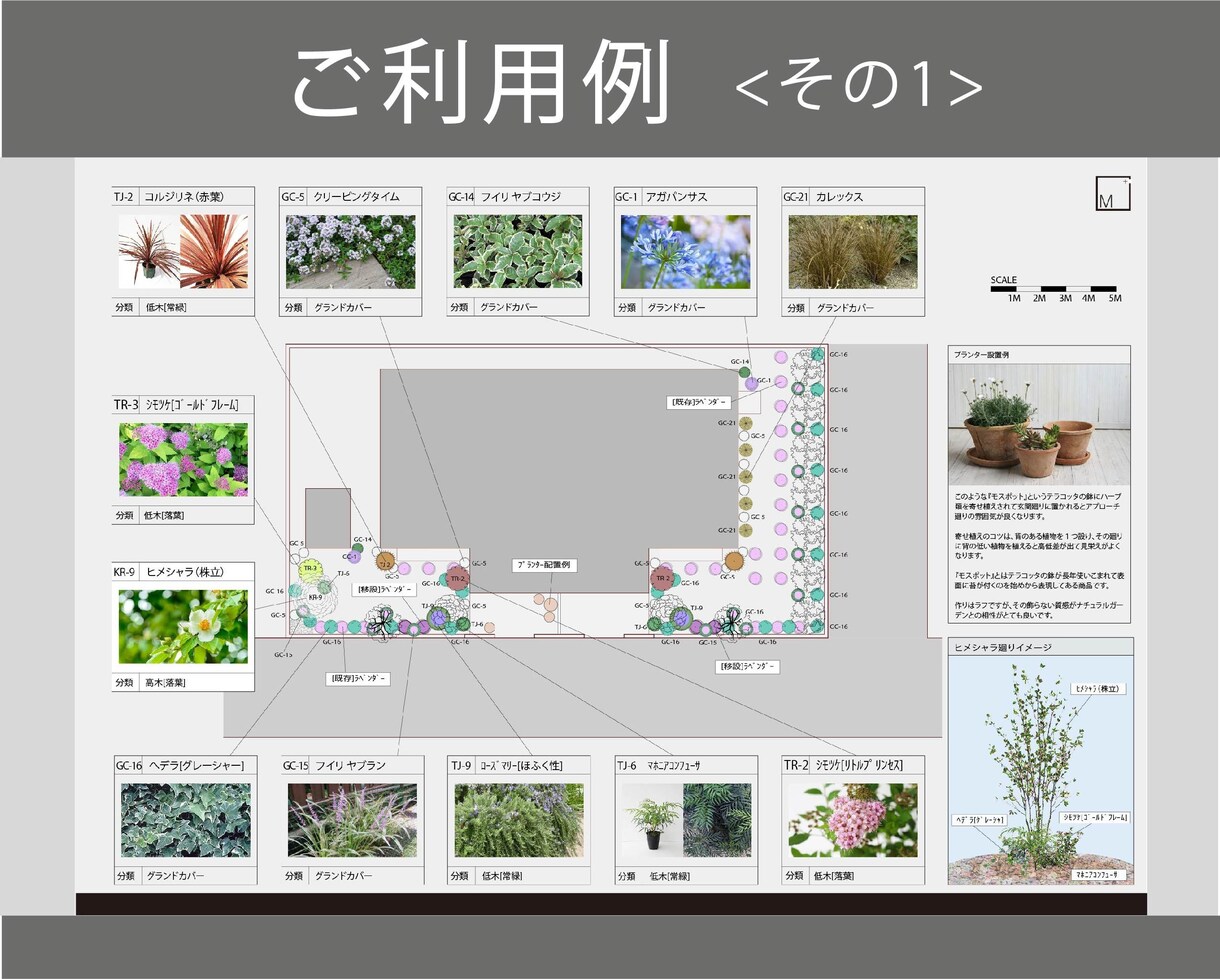Click the blue アガパンサス flower photo
Screen dimensions: 1220x979
pyautogui.click(x=685, y=252)
